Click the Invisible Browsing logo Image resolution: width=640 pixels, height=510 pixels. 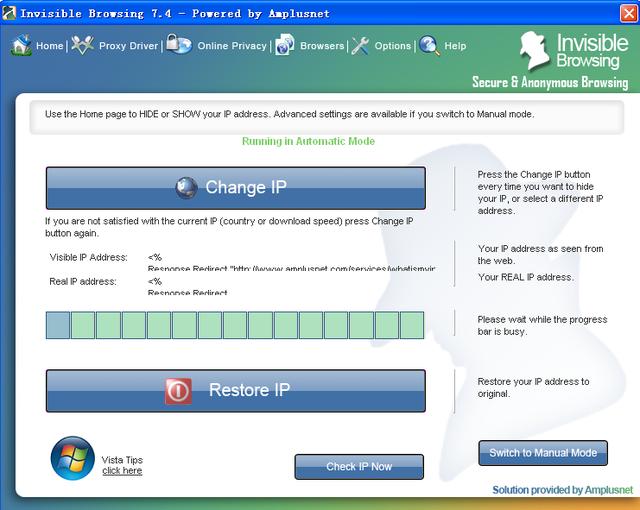point(574,51)
